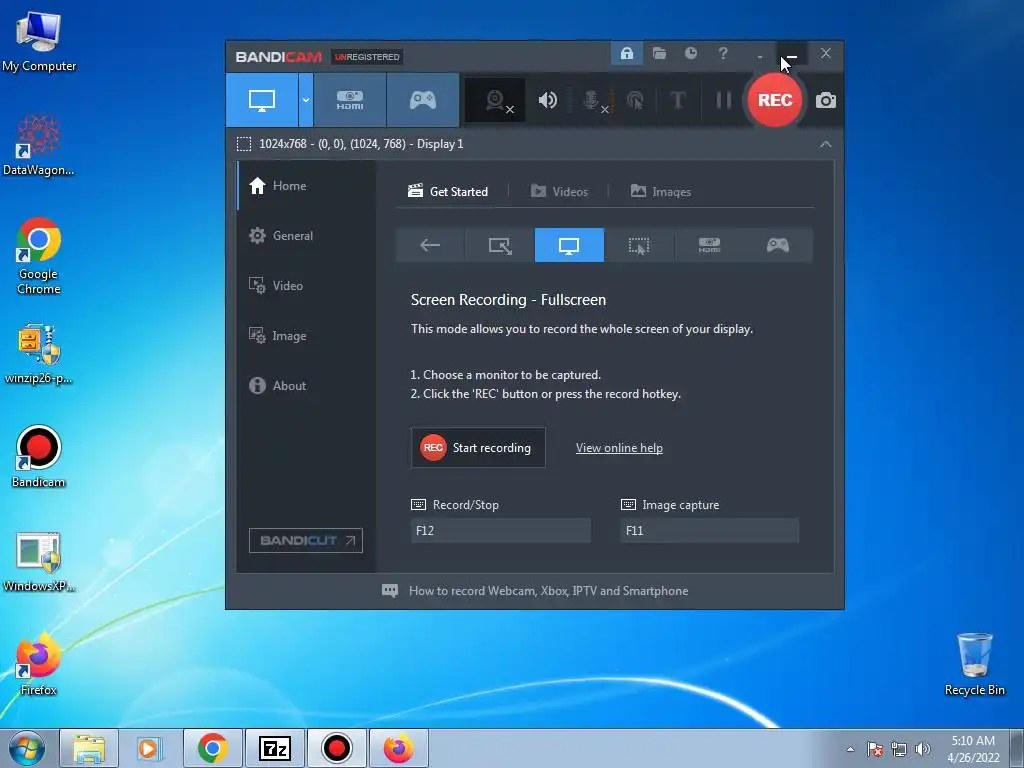Viewport: 1024px width, 768px height.
Task: Select the Get Started tab
Action: pyautogui.click(x=448, y=191)
